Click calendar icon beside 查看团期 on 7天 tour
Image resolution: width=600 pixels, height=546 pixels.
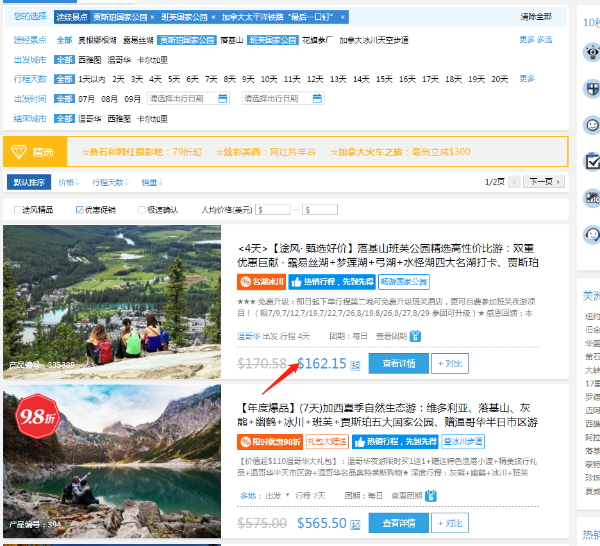click(430, 495)
